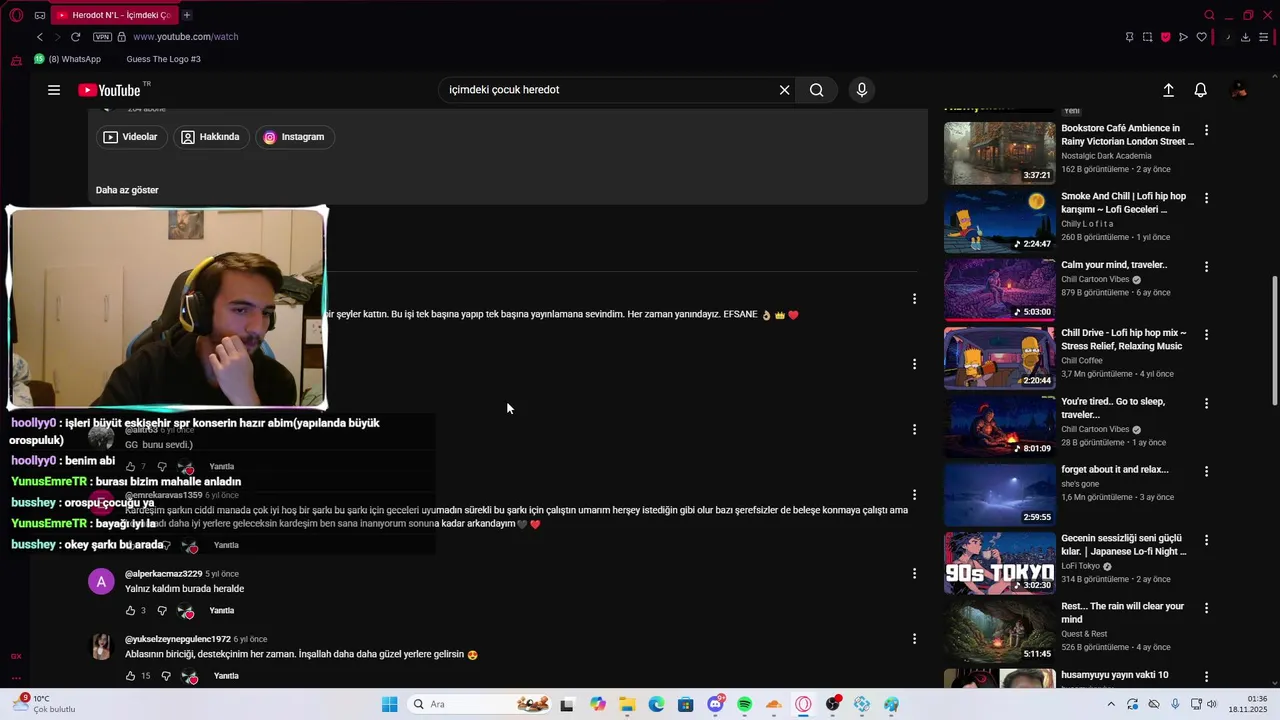This screenshot has width=1280, height=720.
Task: Go to the YouTube home logo
Action: pyautogui.click(x=110, y=90)
